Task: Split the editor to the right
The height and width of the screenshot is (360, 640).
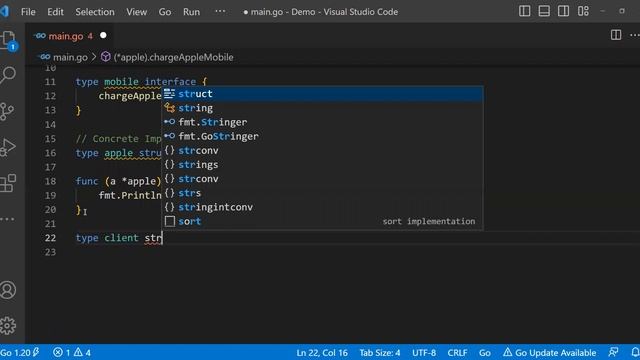Action: tap(616, 35)
